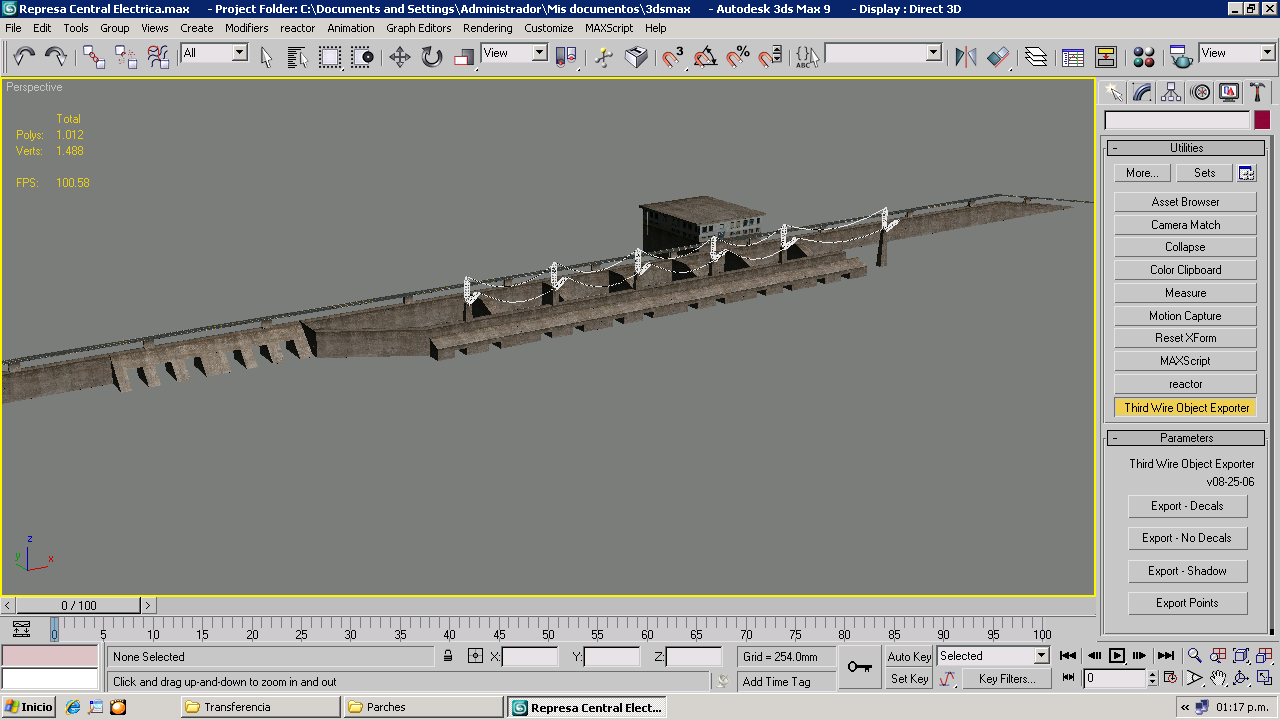The height and width of the screenshot is (720, 1280).
Task: Switch to Display command panel tab
Action: click(1229, 93)
